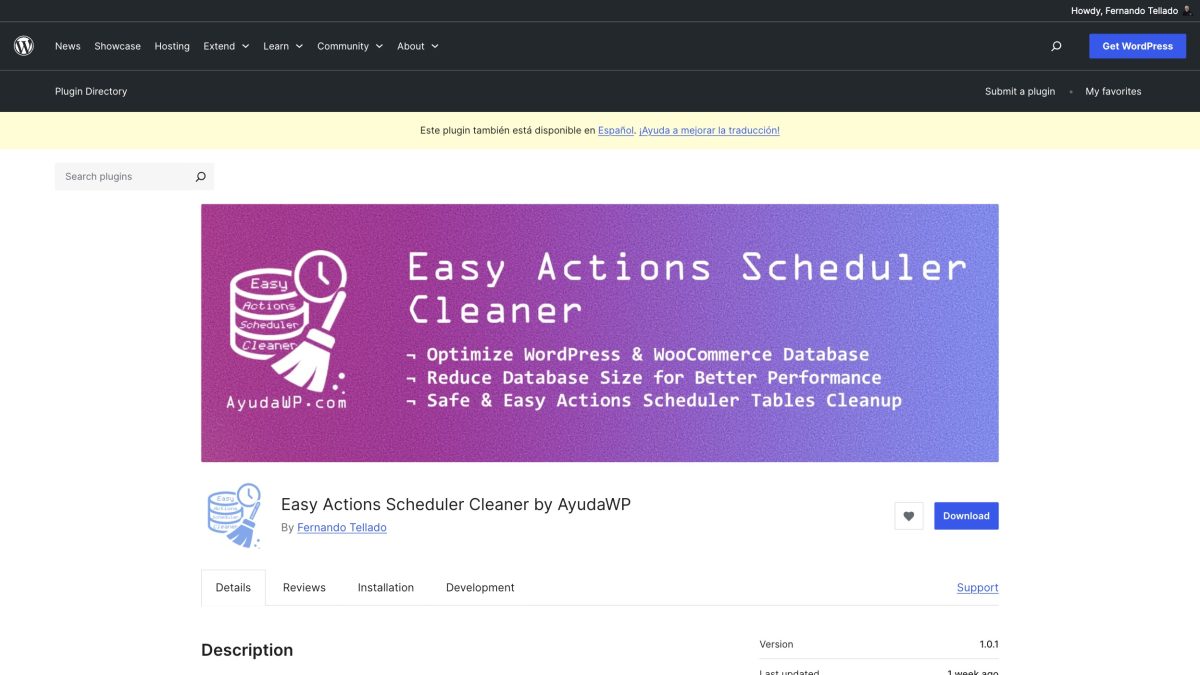Expand the About menu chevron
Image resolution: width=1200 pixels, height=675 pixels.
(x=435, y=46)
